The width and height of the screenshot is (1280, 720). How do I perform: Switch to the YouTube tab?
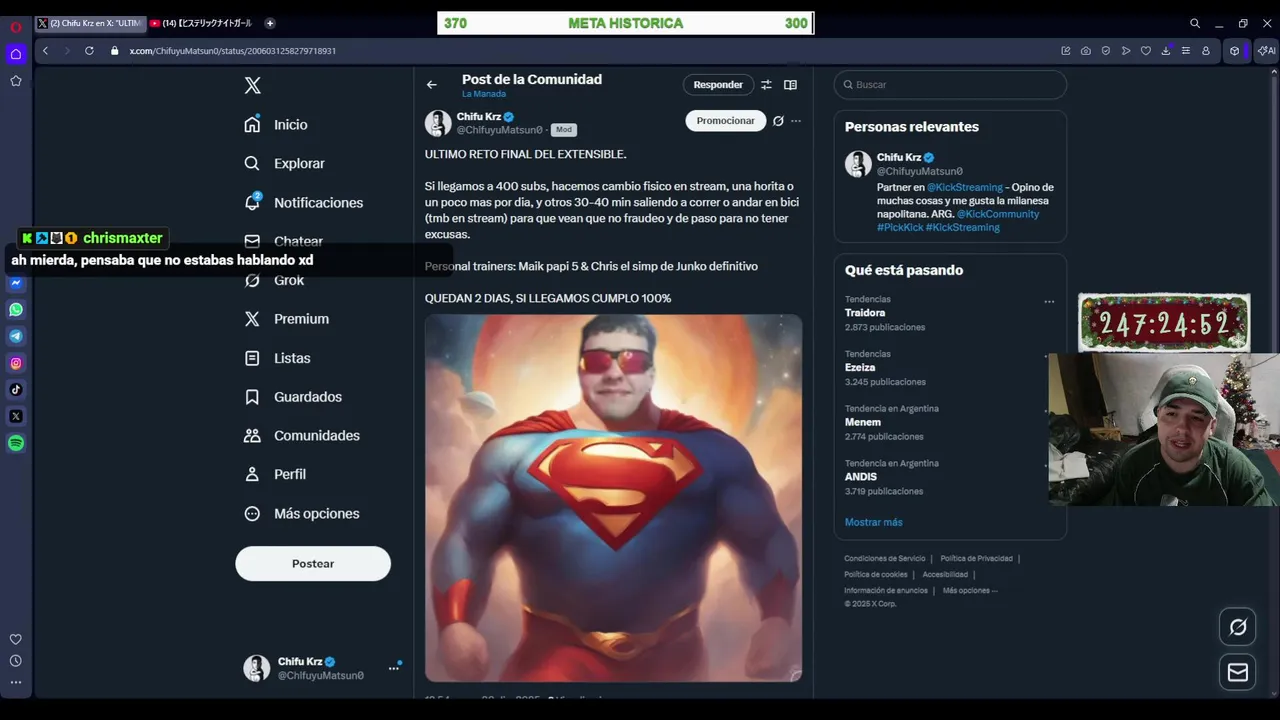pyautogui.click(x=203, y=23)
